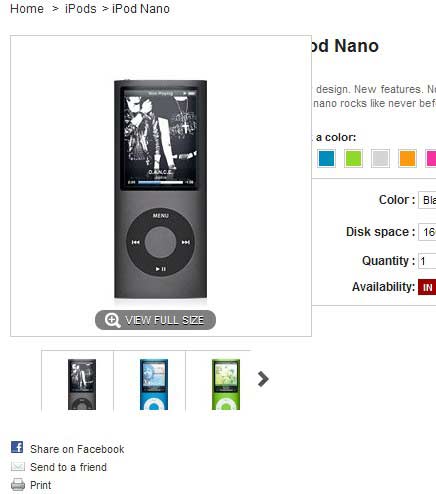This screenshot has width=436, height=494.
Task: Pick the orange color swatch
Action: pyautogui.click(x=407, y=158)
